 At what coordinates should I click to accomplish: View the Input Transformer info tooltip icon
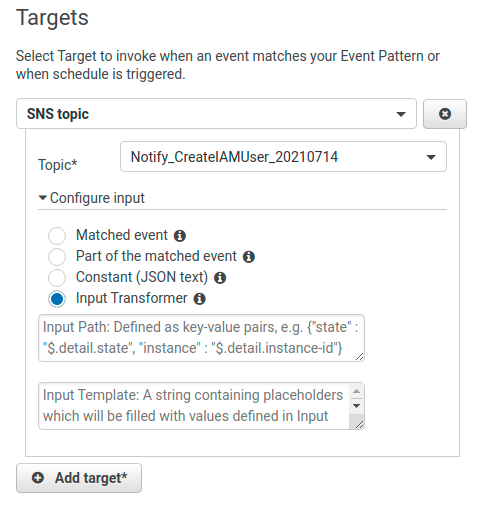[x=200, y=299]
